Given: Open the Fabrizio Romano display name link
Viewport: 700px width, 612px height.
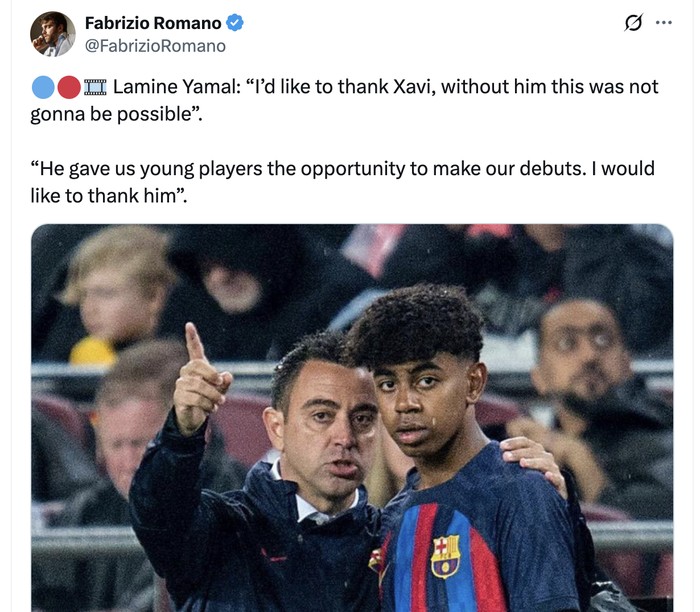Looking at the screenshot, I should pyautogui.click(x=153, y=23).
